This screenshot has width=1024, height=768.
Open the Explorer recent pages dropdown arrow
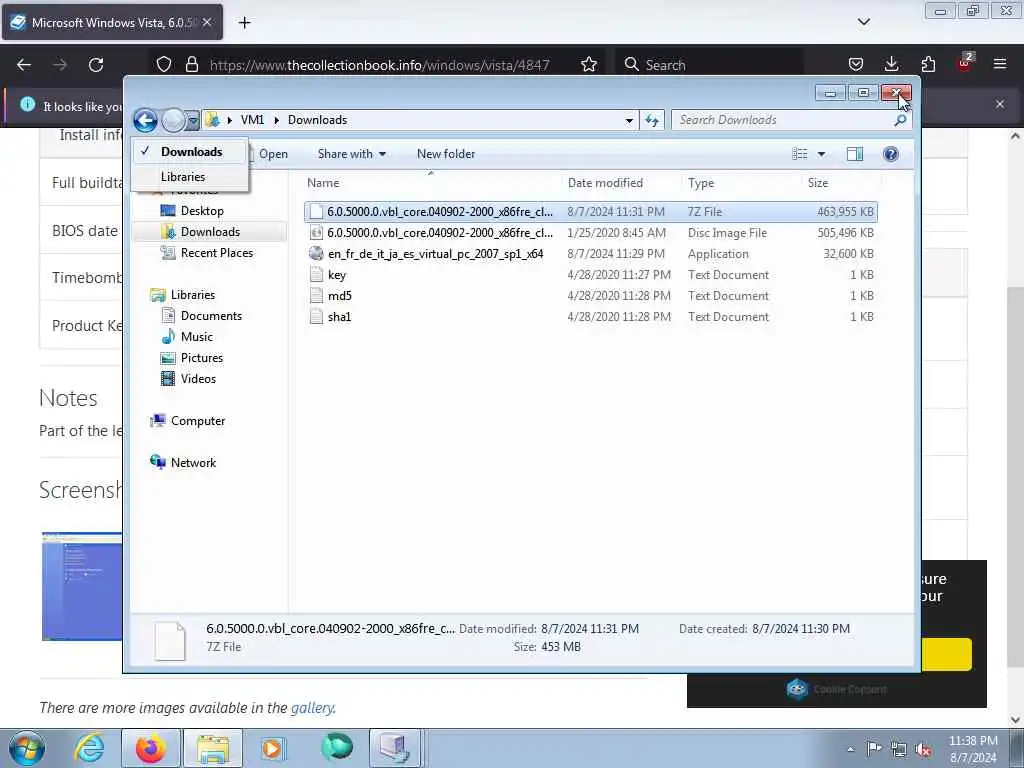point(193,121)
